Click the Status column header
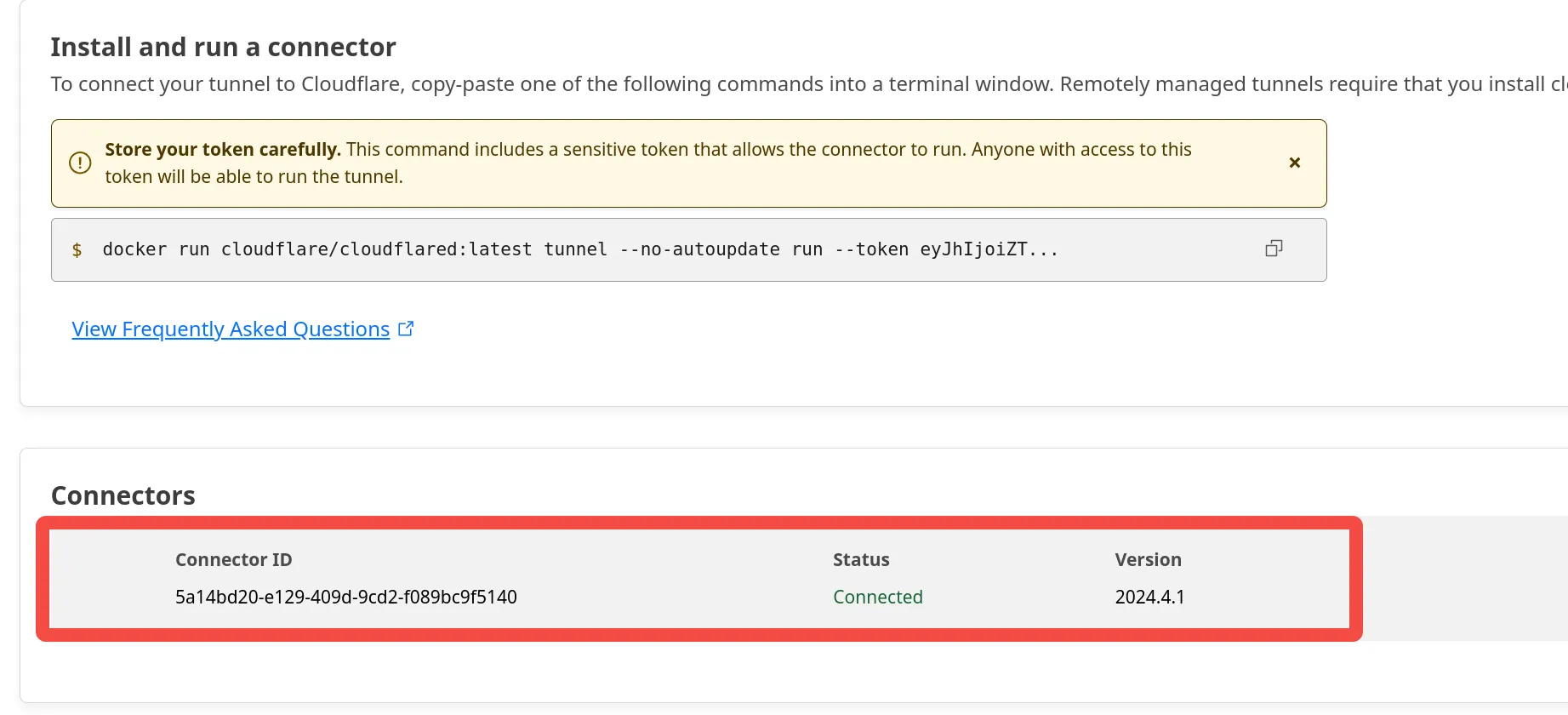 click(860, 560)
